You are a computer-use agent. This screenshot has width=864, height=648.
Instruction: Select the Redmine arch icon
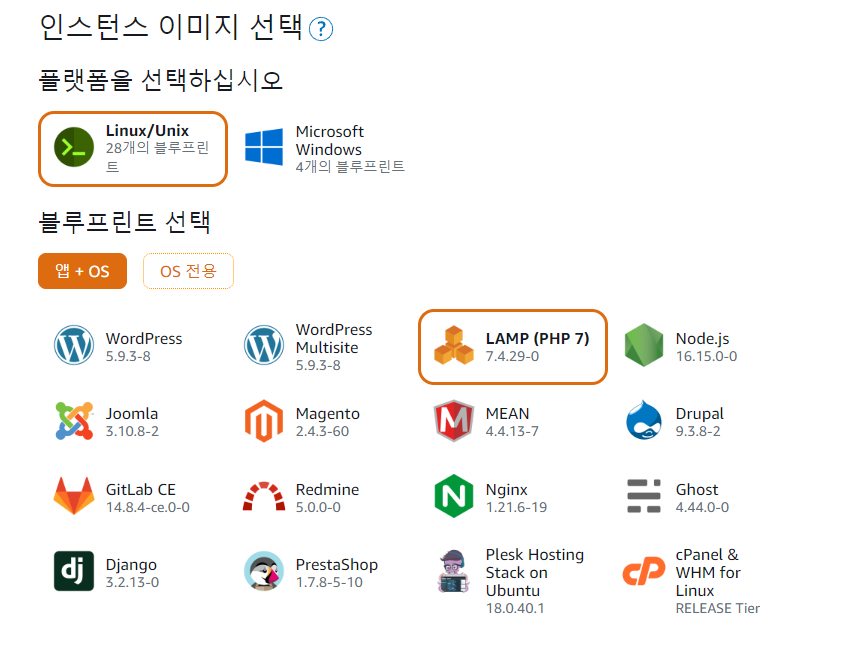pos(264,496)
